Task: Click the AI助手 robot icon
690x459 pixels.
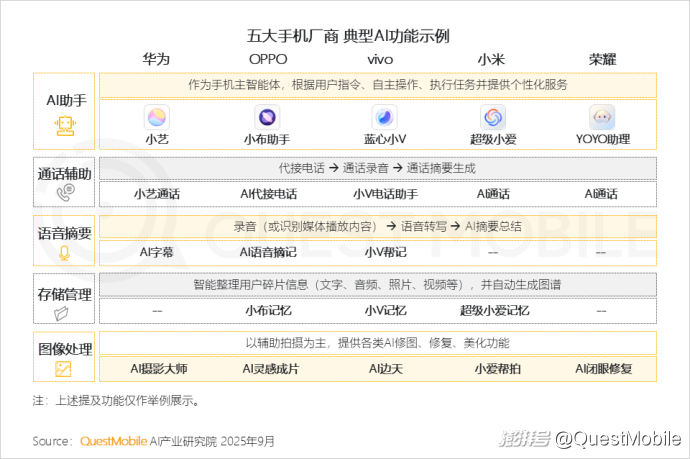Action: [64, 127]
